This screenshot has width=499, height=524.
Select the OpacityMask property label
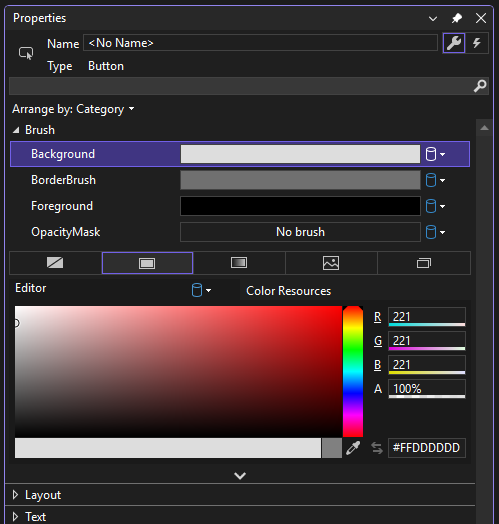(x=66, y=232)
